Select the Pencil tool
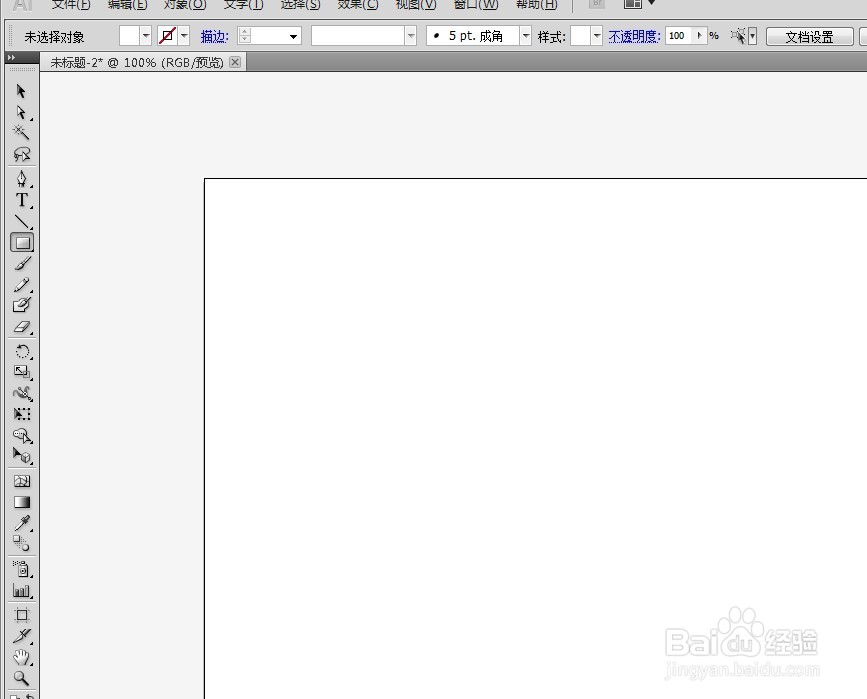This screenshot has height=699, width=867. (x=22, y=284)
